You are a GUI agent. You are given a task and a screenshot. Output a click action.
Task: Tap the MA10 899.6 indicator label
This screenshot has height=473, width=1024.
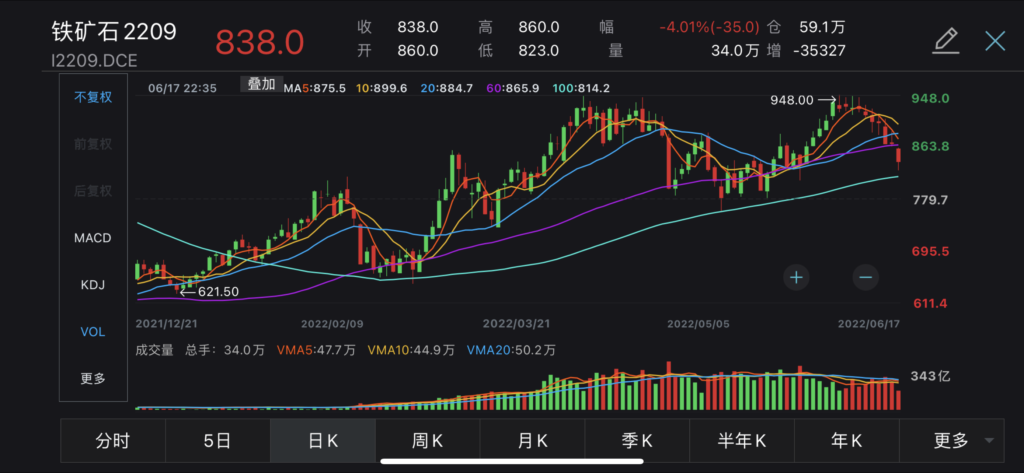tap(381, 88)
